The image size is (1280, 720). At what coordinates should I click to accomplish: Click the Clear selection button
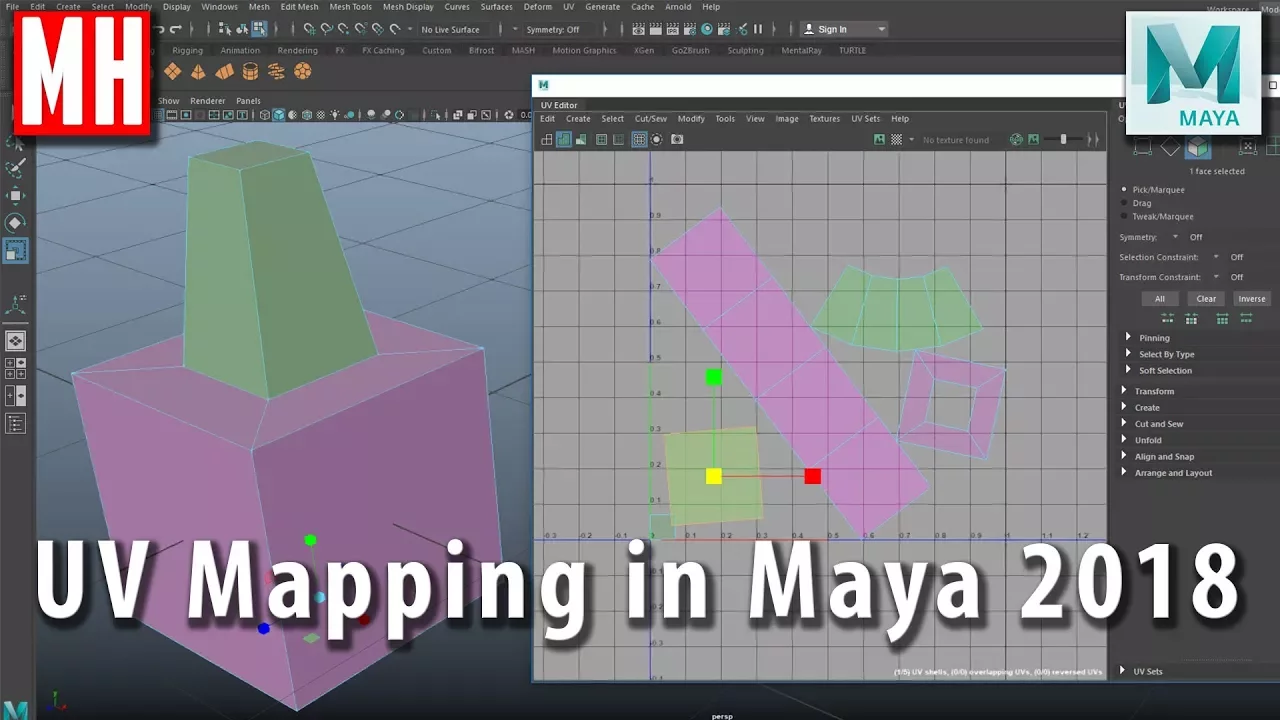tap(1206, 298)
